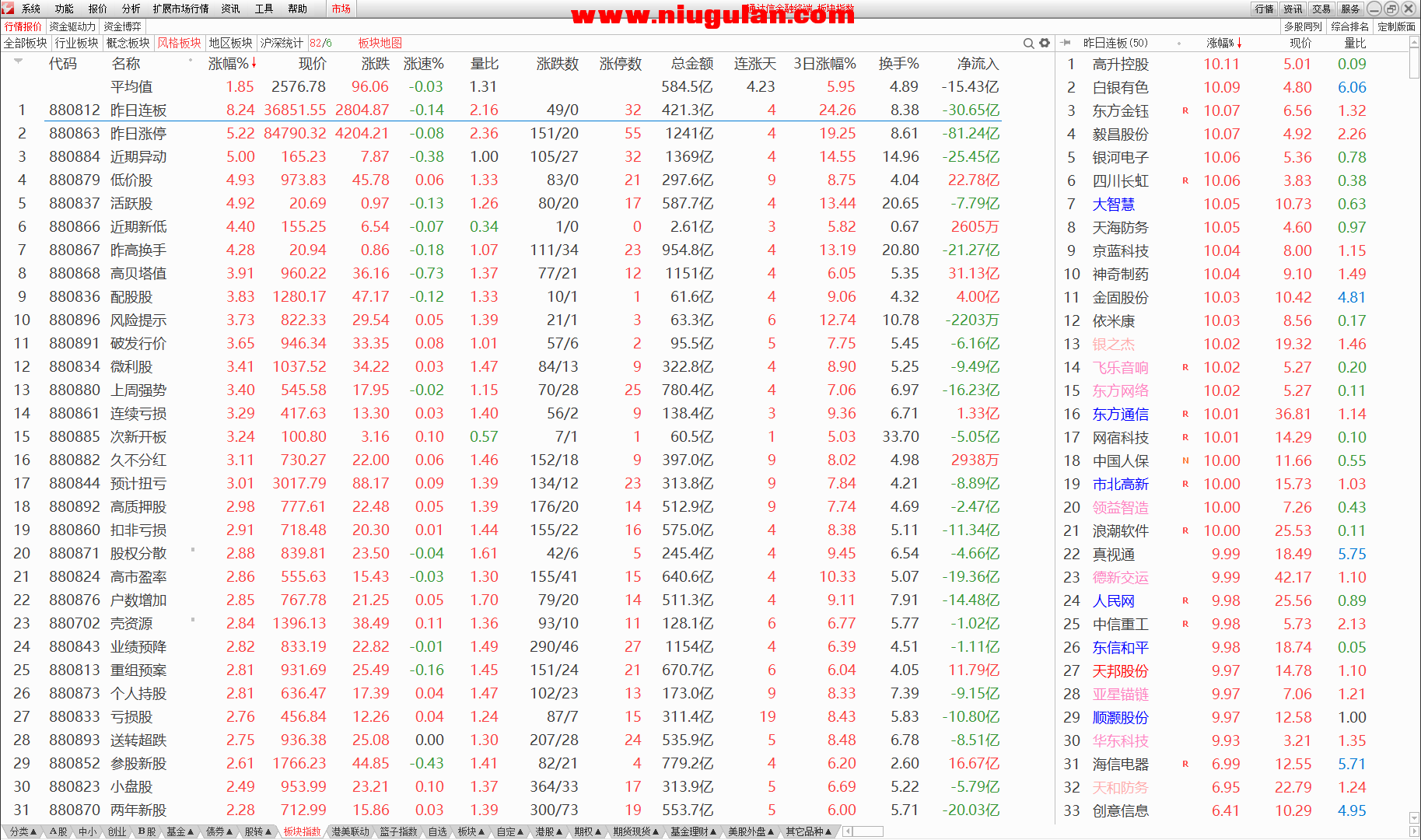Expand the 基金 bottom tab menu
The image size is (1421, 840).
click(180, 831)
